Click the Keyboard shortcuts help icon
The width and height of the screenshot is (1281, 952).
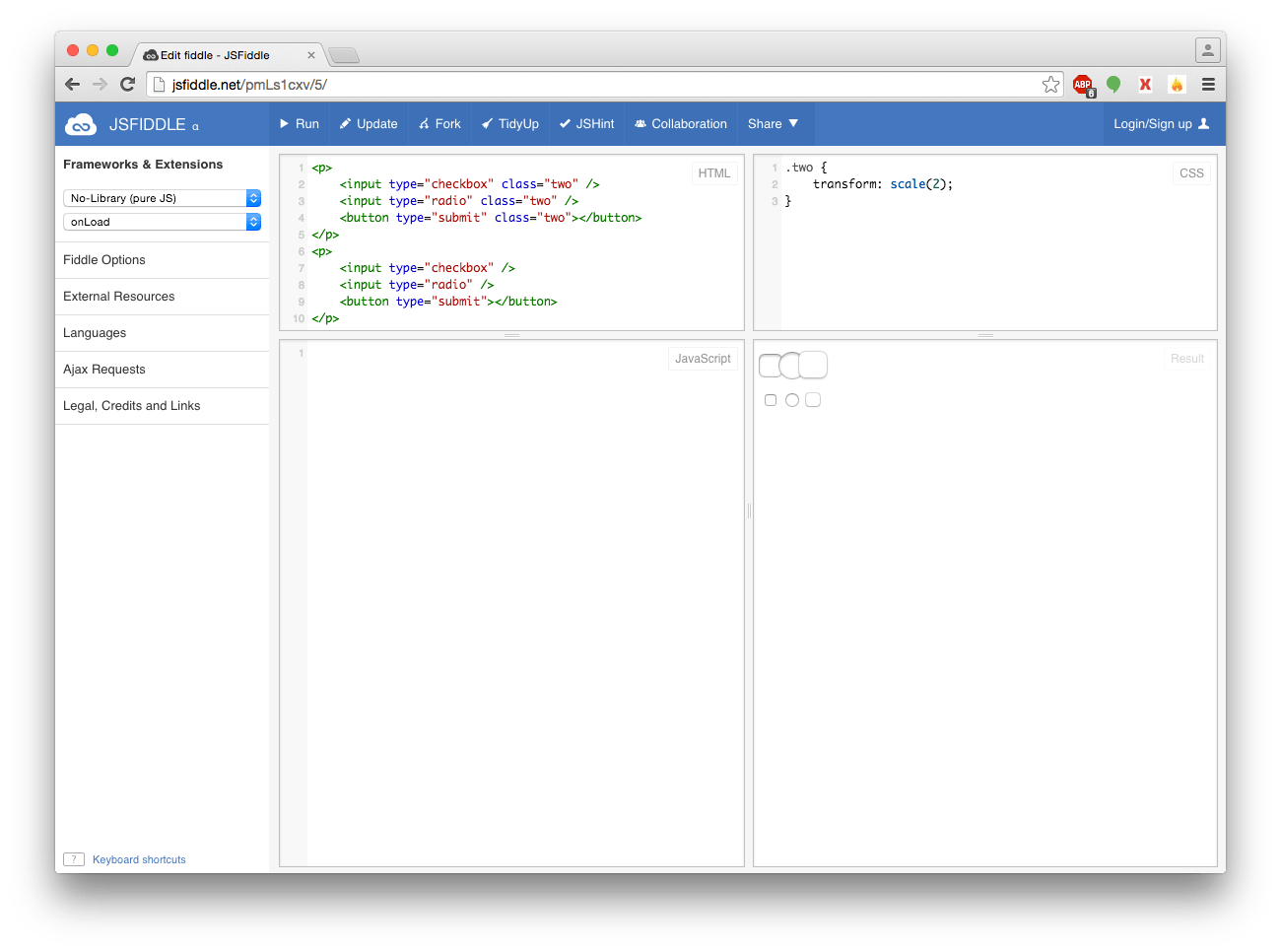74,858
